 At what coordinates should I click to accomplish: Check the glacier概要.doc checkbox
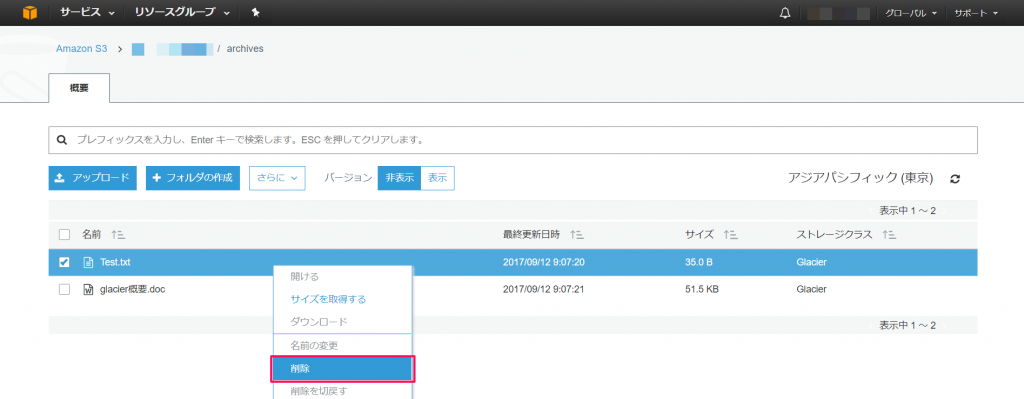pyautogui.click(x=64, y=289)
